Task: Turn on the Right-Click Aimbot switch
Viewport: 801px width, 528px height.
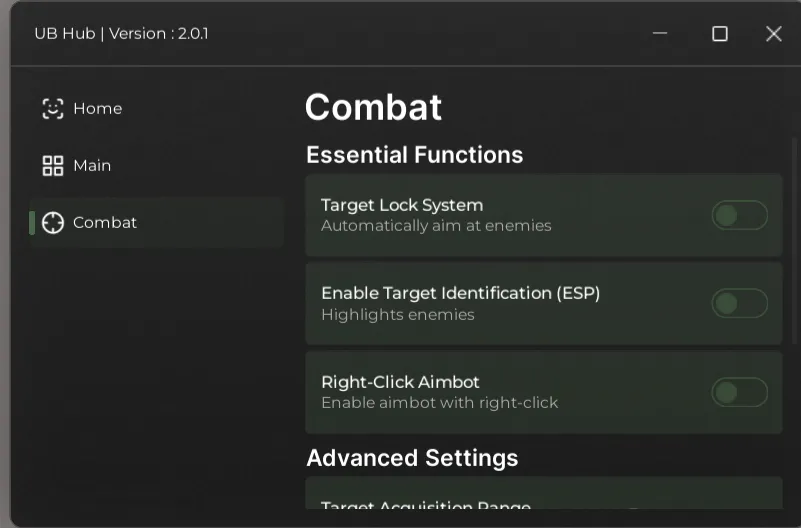Action: [739, 392]
